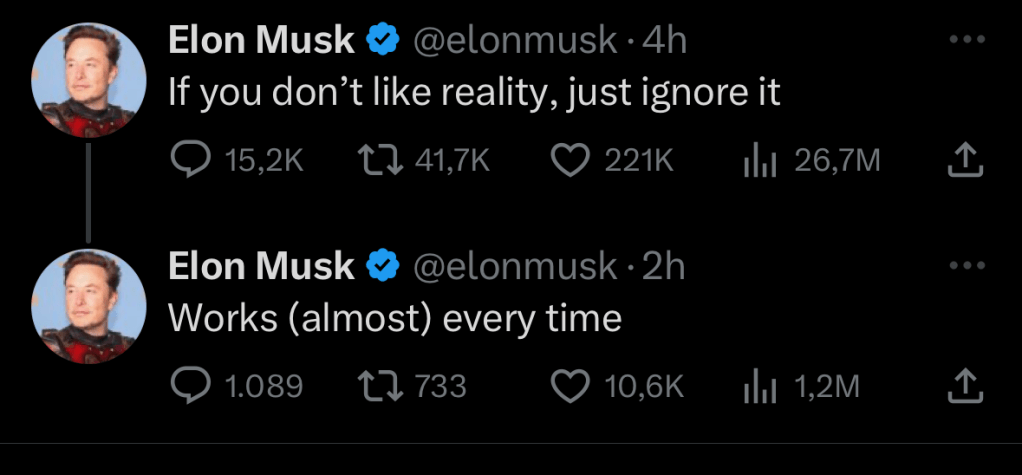Reply to 'Works (almost) every time' tweet
Screen dimensions: 1022x475
click(x=186, y=385)
